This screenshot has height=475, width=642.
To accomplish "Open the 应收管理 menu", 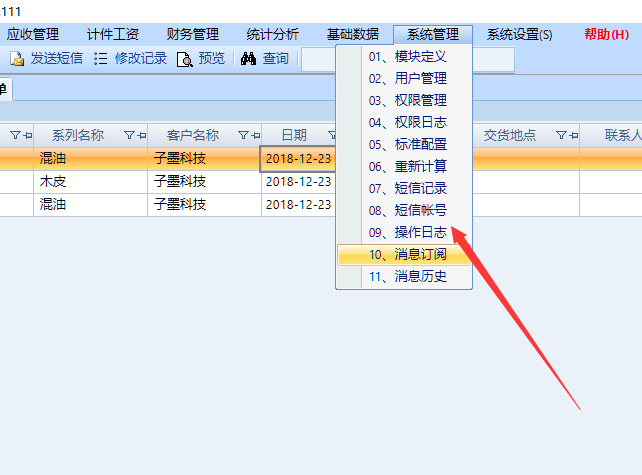I will click(x=32, y=34).
